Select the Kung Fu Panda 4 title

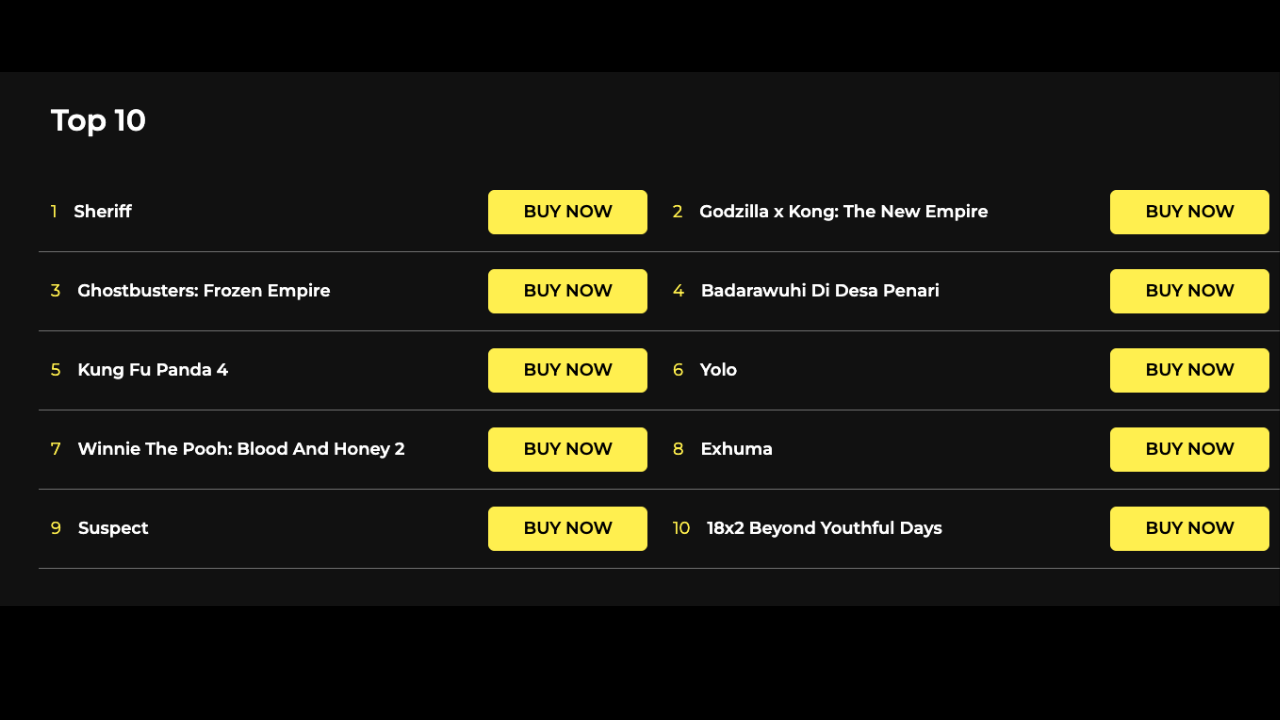[153, 369]
